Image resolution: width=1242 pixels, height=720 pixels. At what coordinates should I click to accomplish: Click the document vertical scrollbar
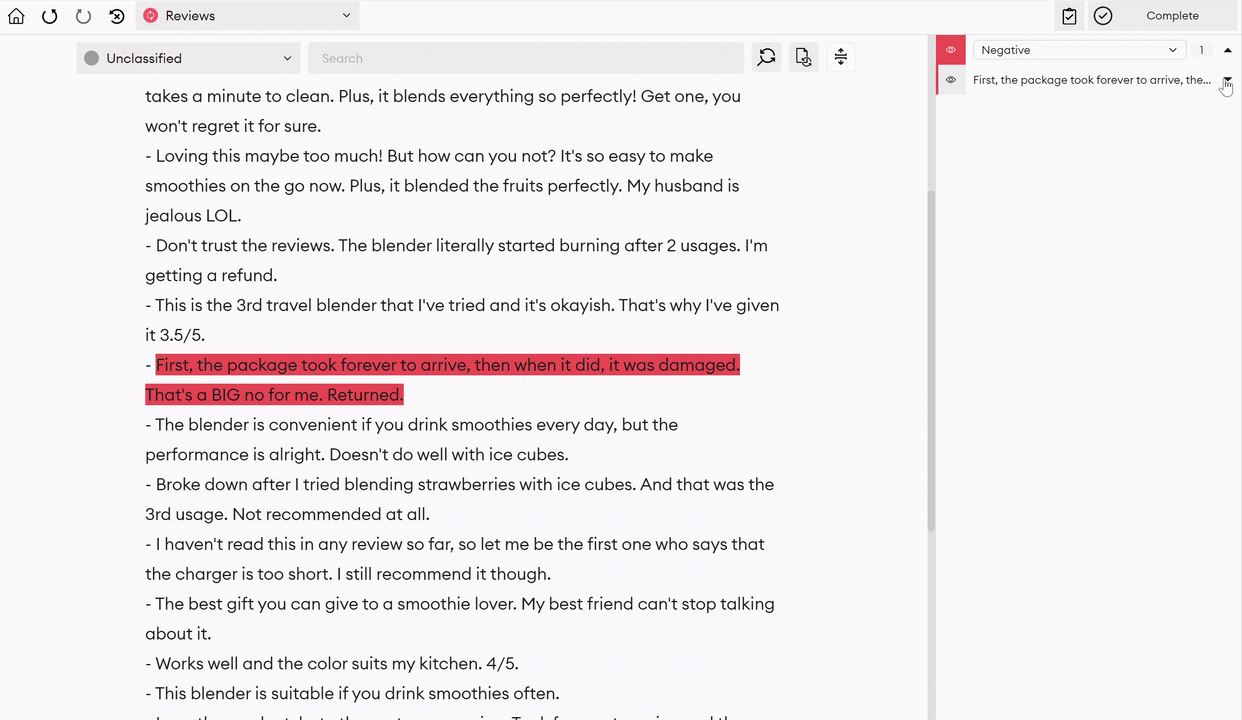pos(931,360)
